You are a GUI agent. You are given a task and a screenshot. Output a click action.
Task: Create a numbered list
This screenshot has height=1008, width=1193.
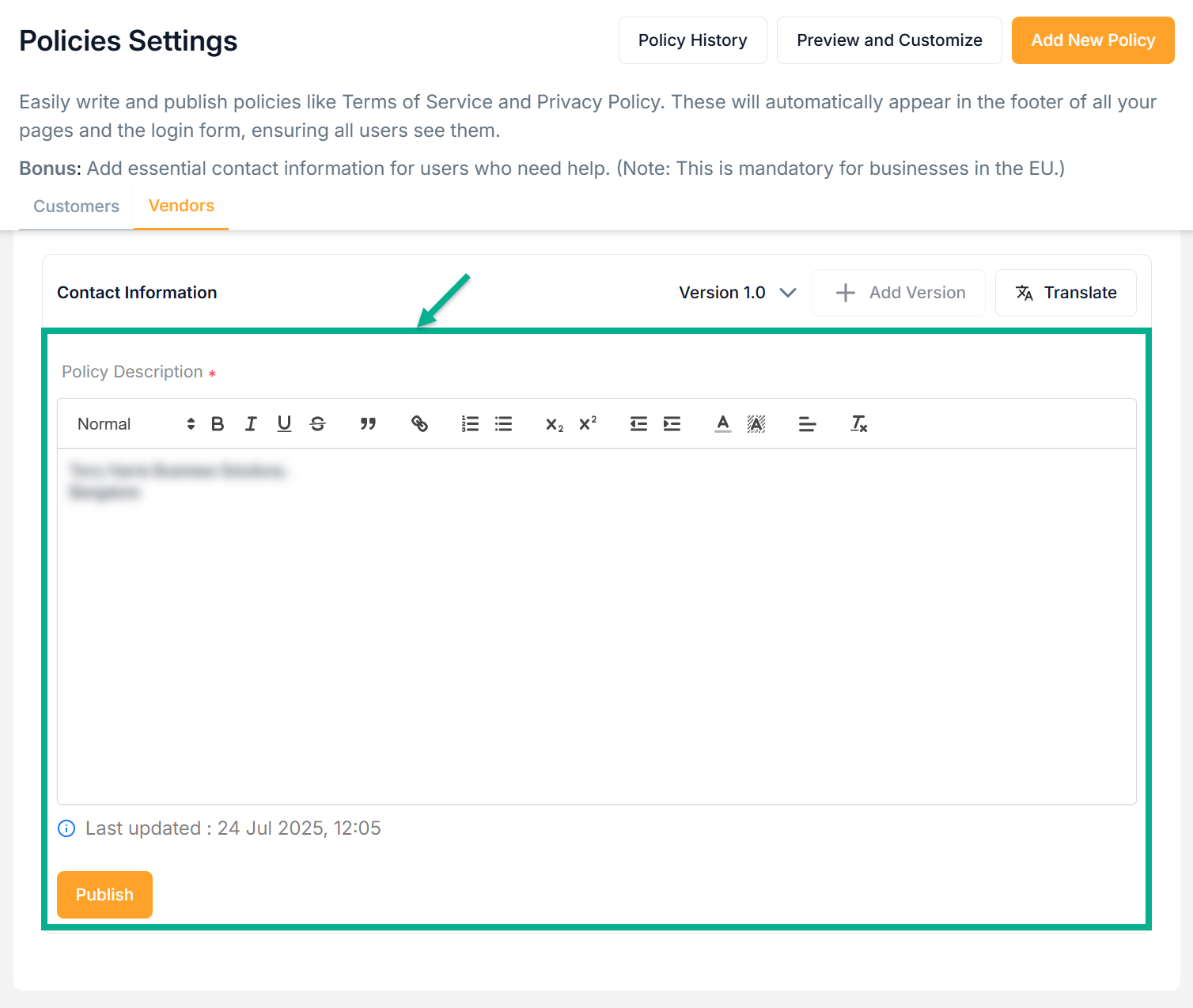[470, 424]
